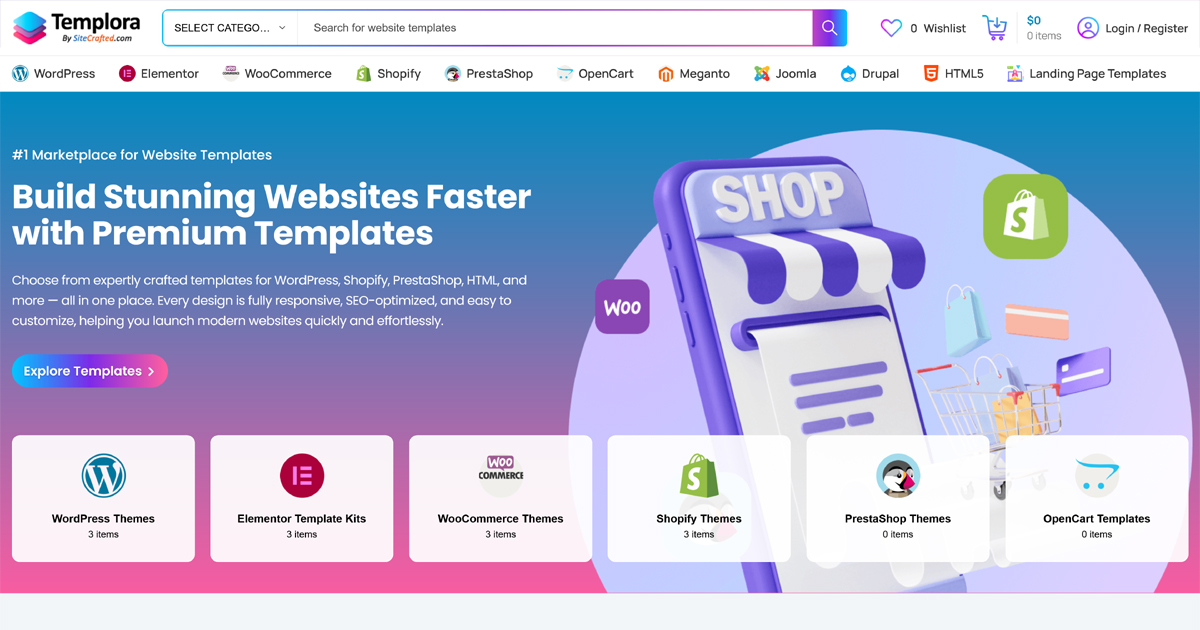Click the Explore Templates button
The image size is (1200, 630).
tap(90, 371)
